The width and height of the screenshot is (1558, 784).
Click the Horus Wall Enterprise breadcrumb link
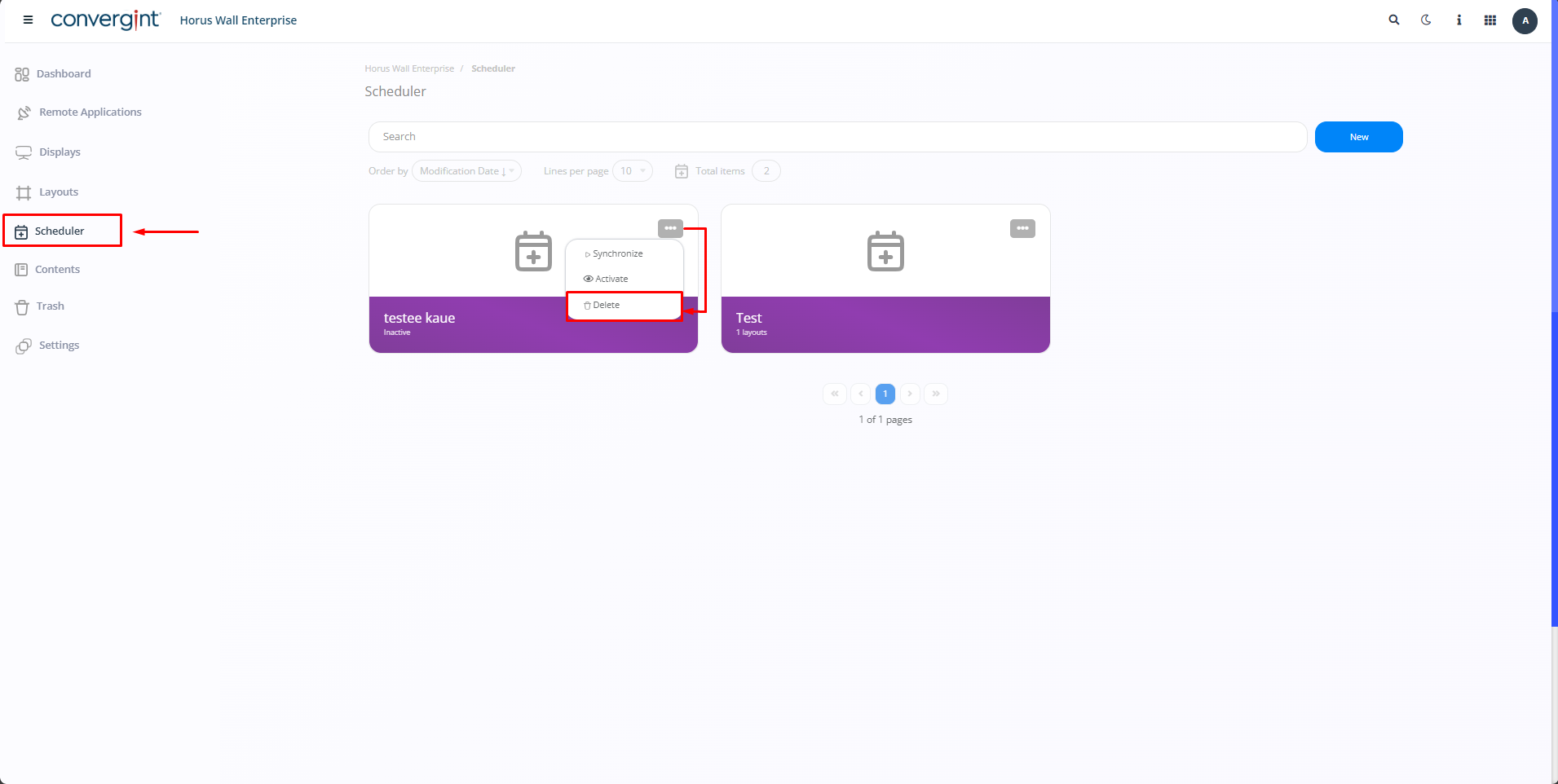pyautogui.click(x=409, y=68)
